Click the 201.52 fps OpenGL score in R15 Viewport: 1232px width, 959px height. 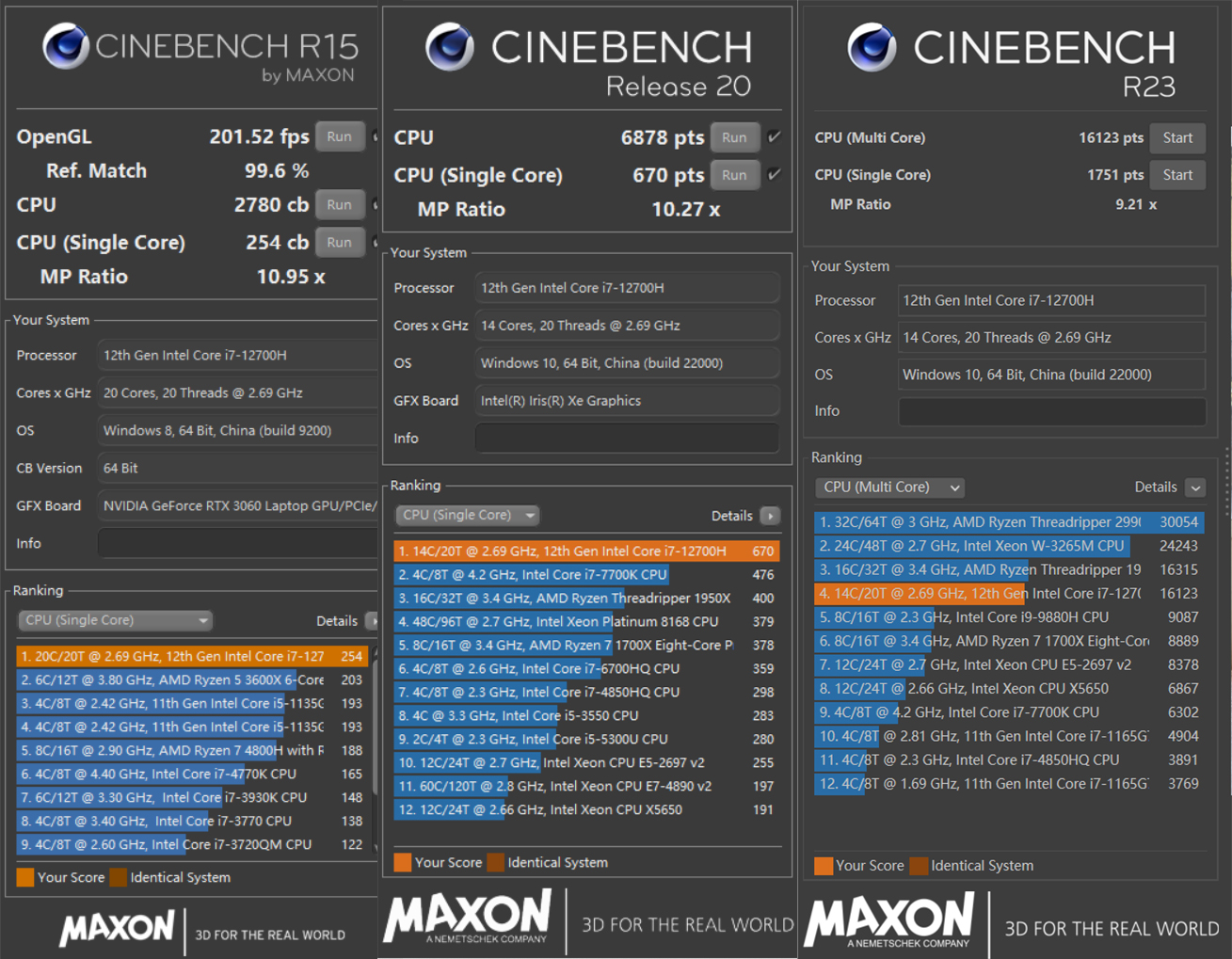coord(259,136)
